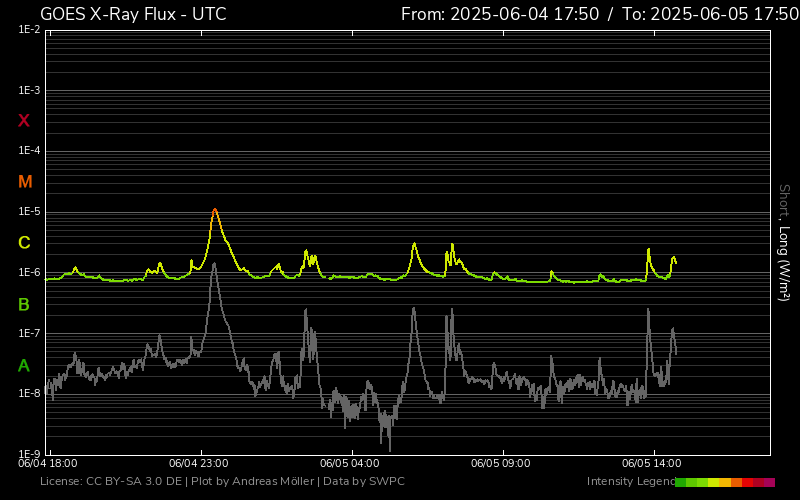Select the green A flare class label
Image resolution: width=800 pixels, height=500 pixels.
click(24, 366)
